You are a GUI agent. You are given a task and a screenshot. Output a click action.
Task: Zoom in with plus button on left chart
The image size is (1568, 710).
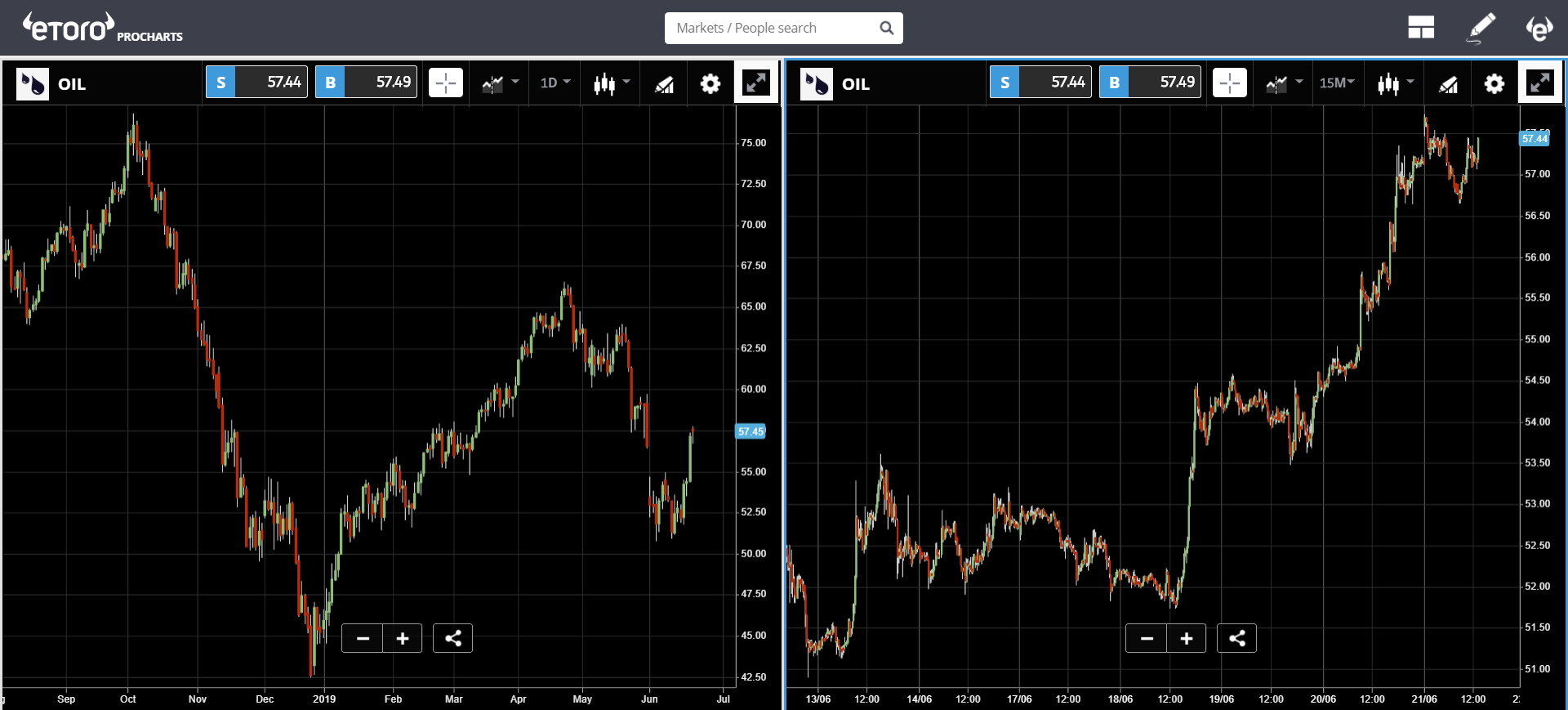(x=403, y=638)
